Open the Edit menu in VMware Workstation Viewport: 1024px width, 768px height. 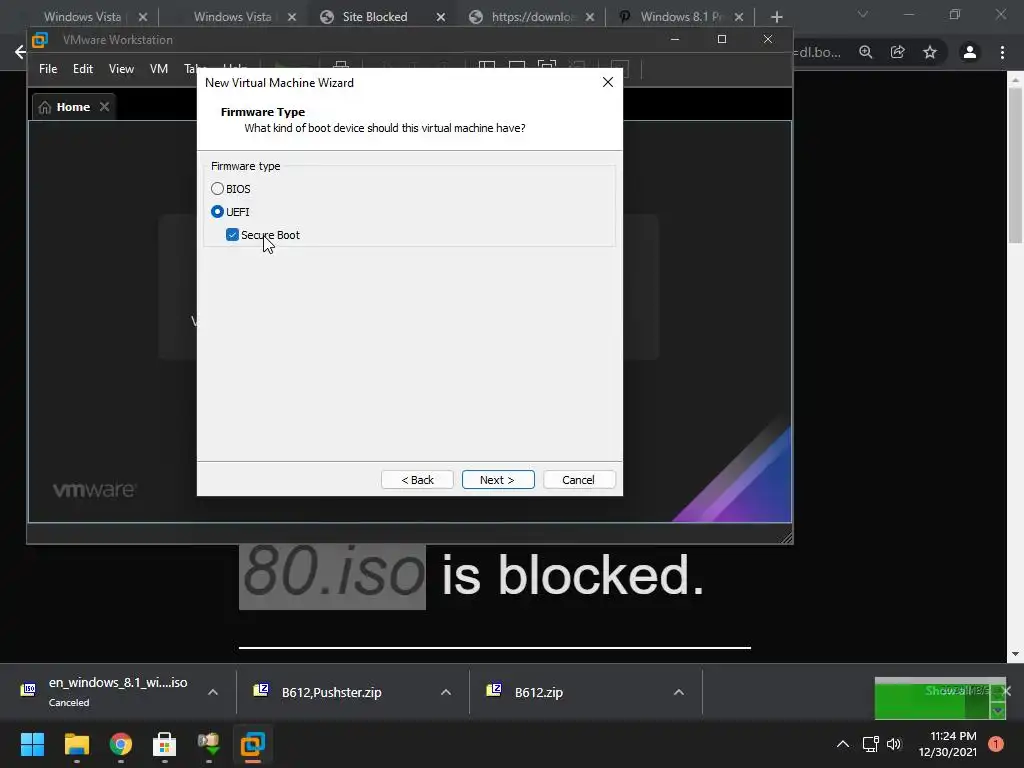83,69
